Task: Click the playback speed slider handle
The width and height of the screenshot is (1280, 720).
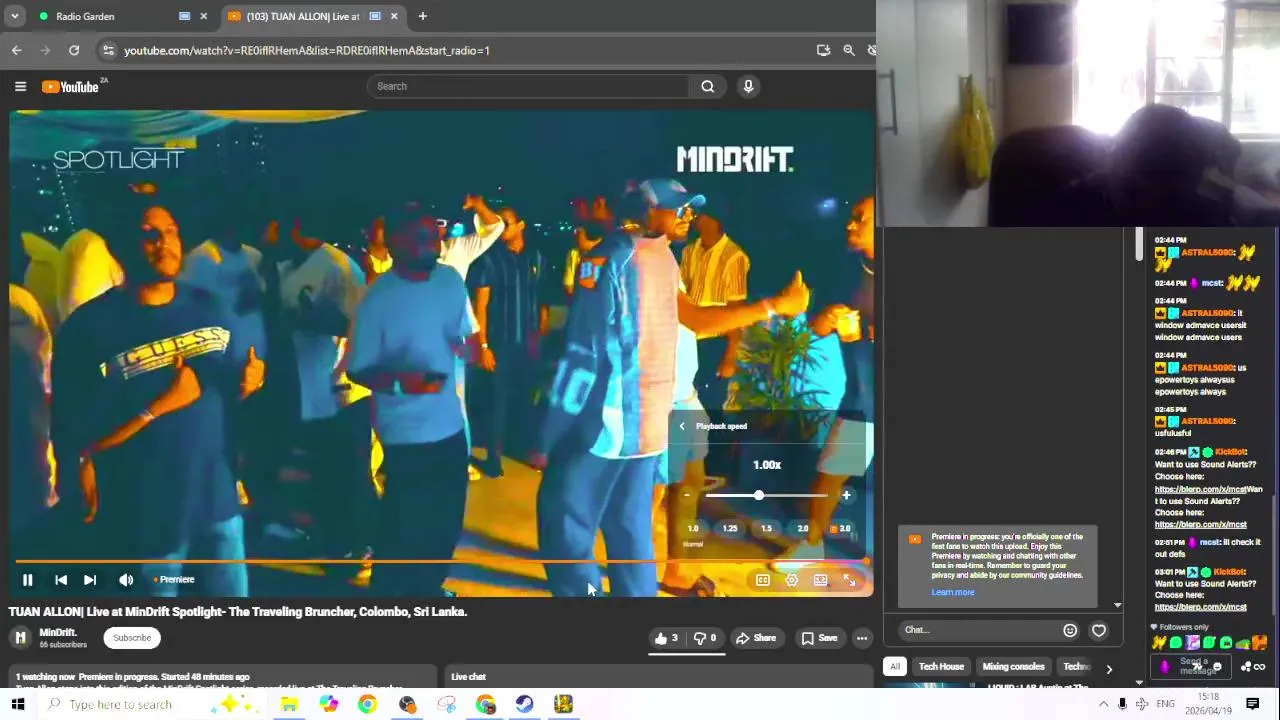Action: point(759,495)
